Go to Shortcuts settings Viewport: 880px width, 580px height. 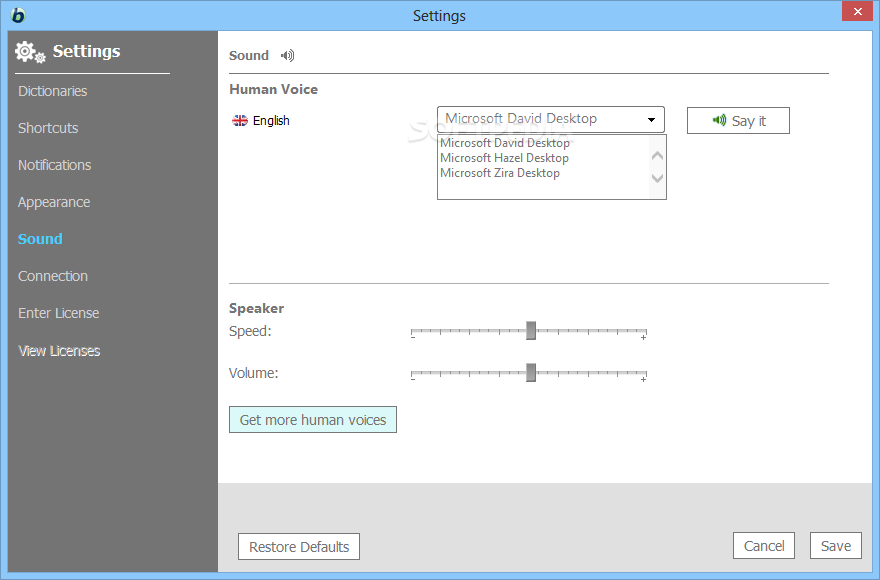pyautogui.click(x=48, y=128)
